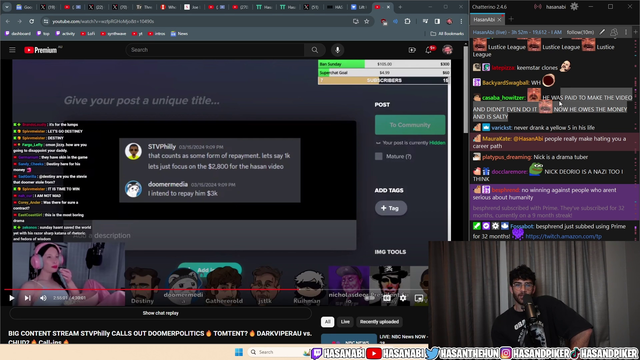
Task: Open the NBC News live video thumbnail
Action: click(x=349, y=339)
